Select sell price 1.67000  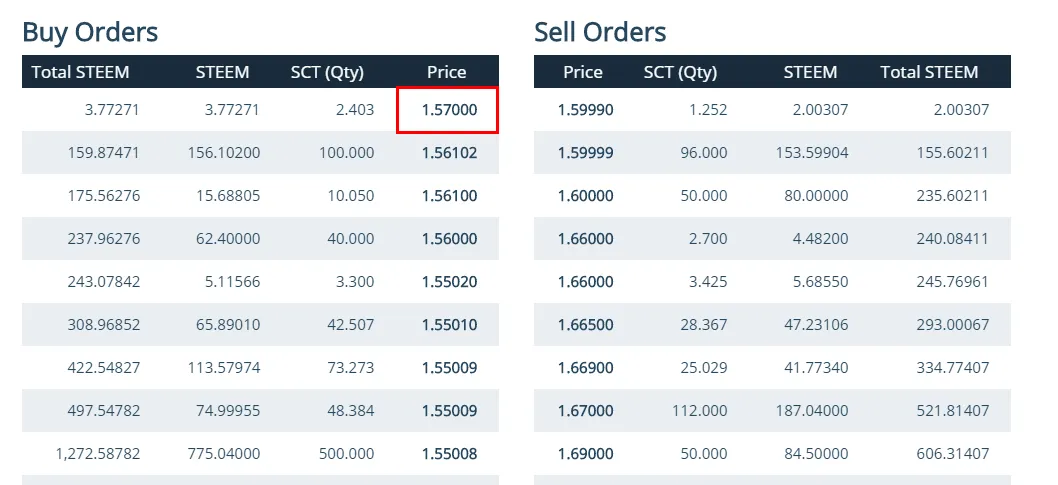pyautogui.click(x=586, y=411)
